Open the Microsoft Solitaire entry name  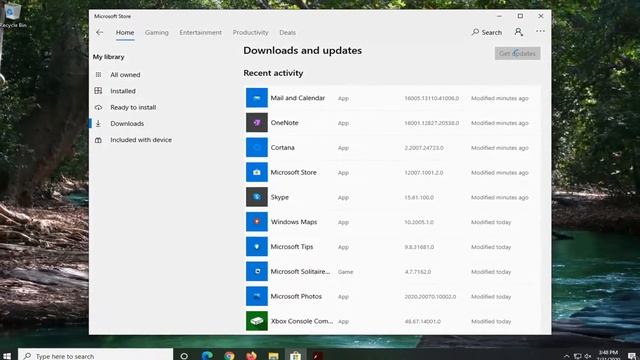tap(300, 271)
